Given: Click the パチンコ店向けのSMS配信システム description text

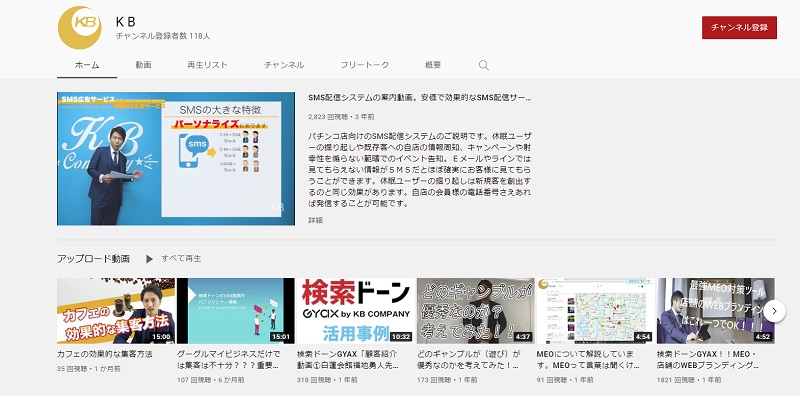Looking at the screenshot, I should coord(420,170).
